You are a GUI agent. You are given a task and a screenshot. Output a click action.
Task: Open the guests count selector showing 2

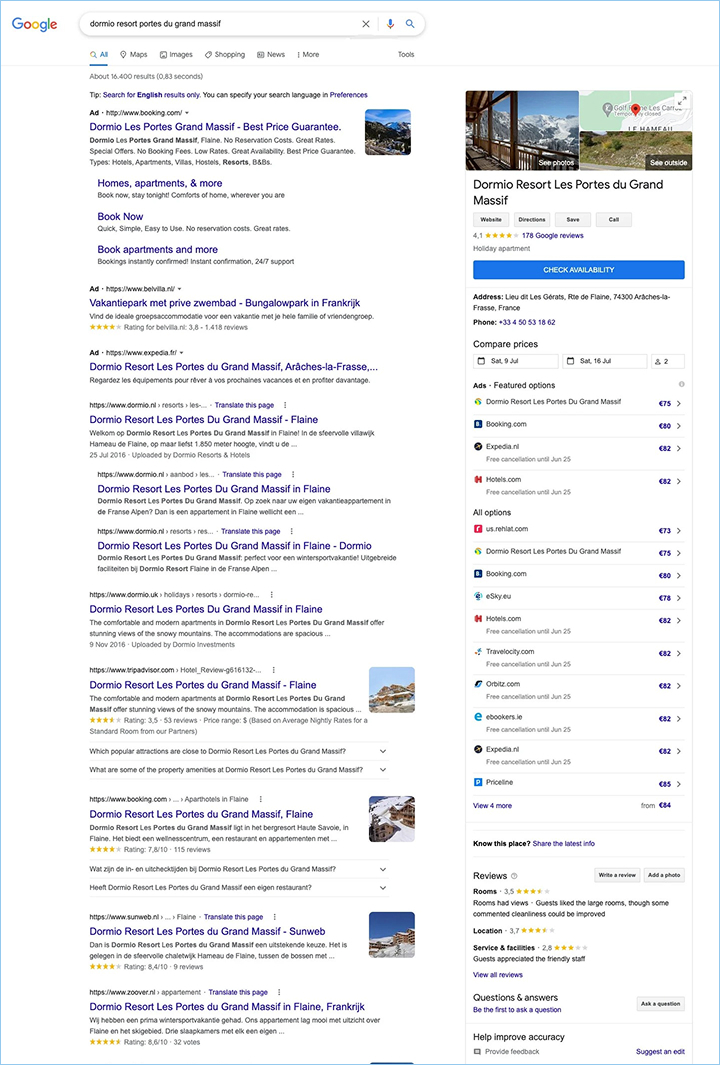pos(668,361)
